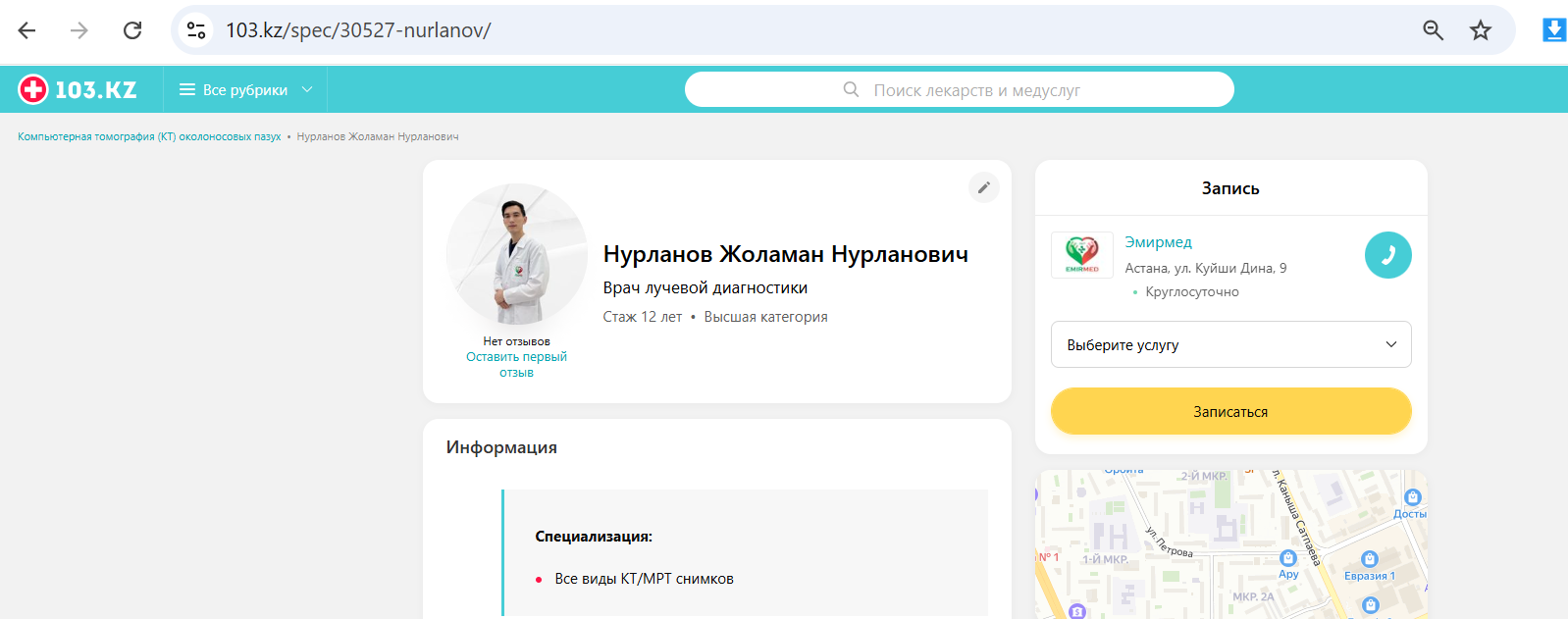Click the Все рубрики menu label
This screenshot has width=1568, height=619.
click(x=245, y=90)
